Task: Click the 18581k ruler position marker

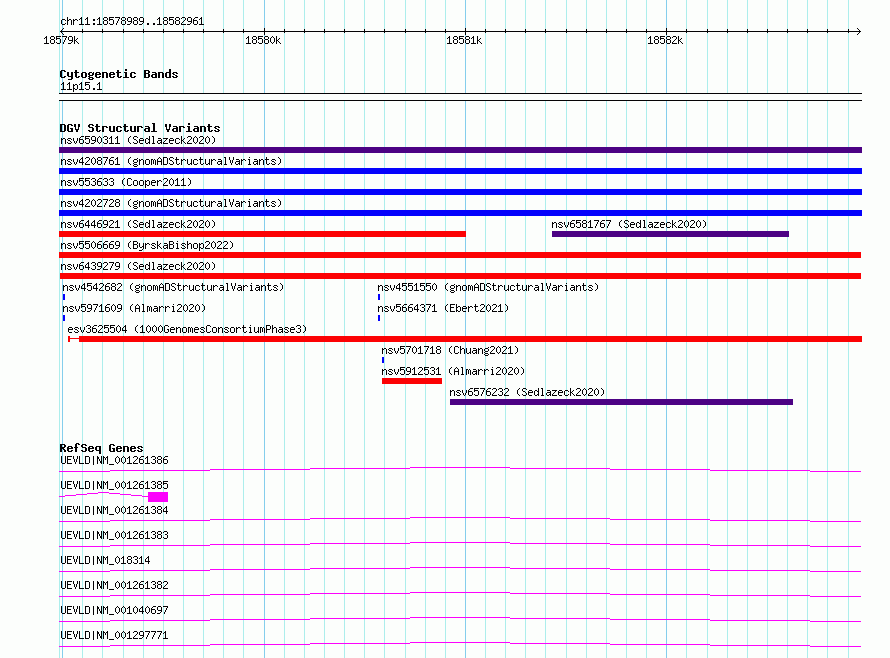Action: pyautogui.click(x=464, y=40)
